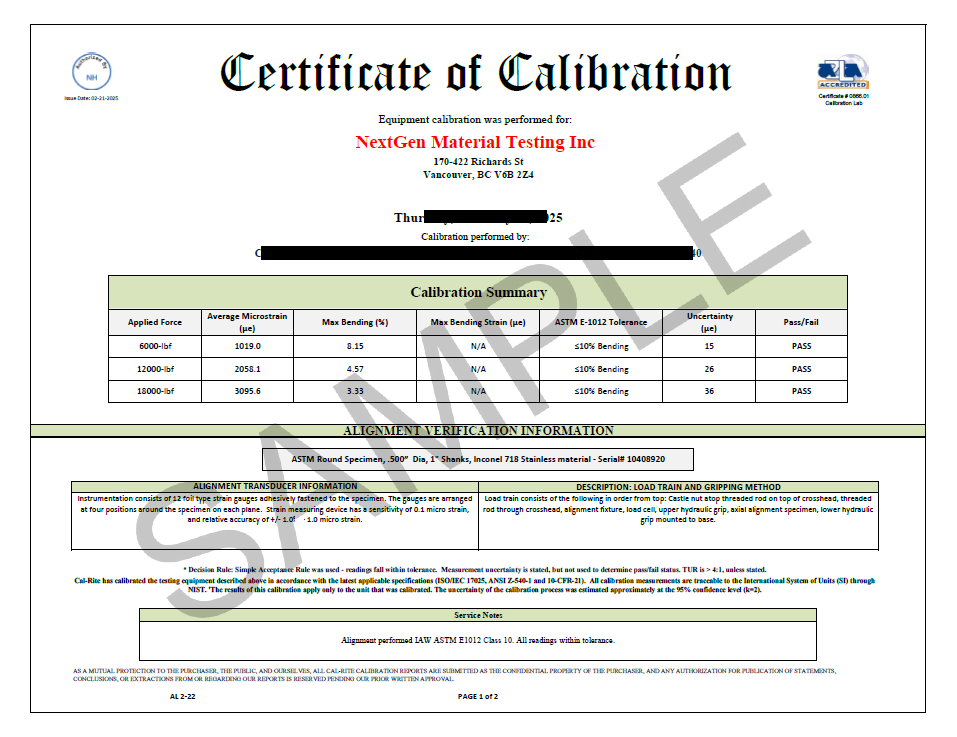Select the 6000-lbf applied force cell

point(155,346)
